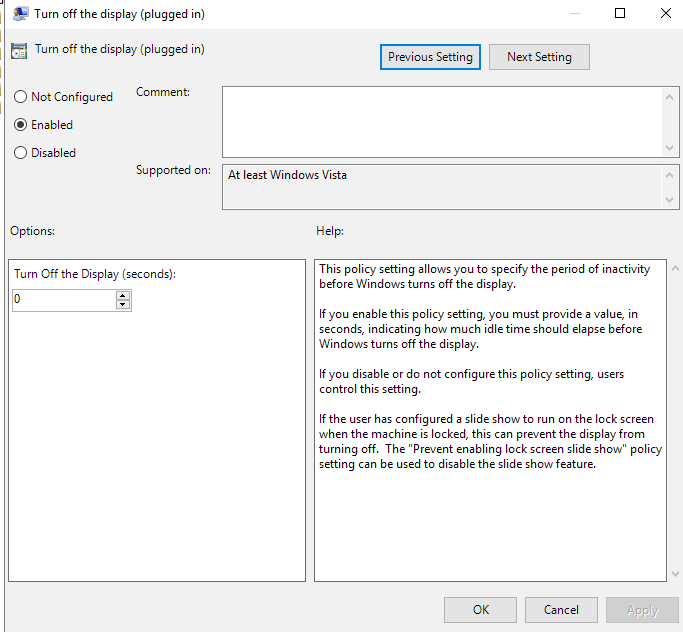Image resolution: width=683 pixels, height=632 pixels.
Task: Click the Comment box scroll up arrow
Action: (x=669, y=97)
